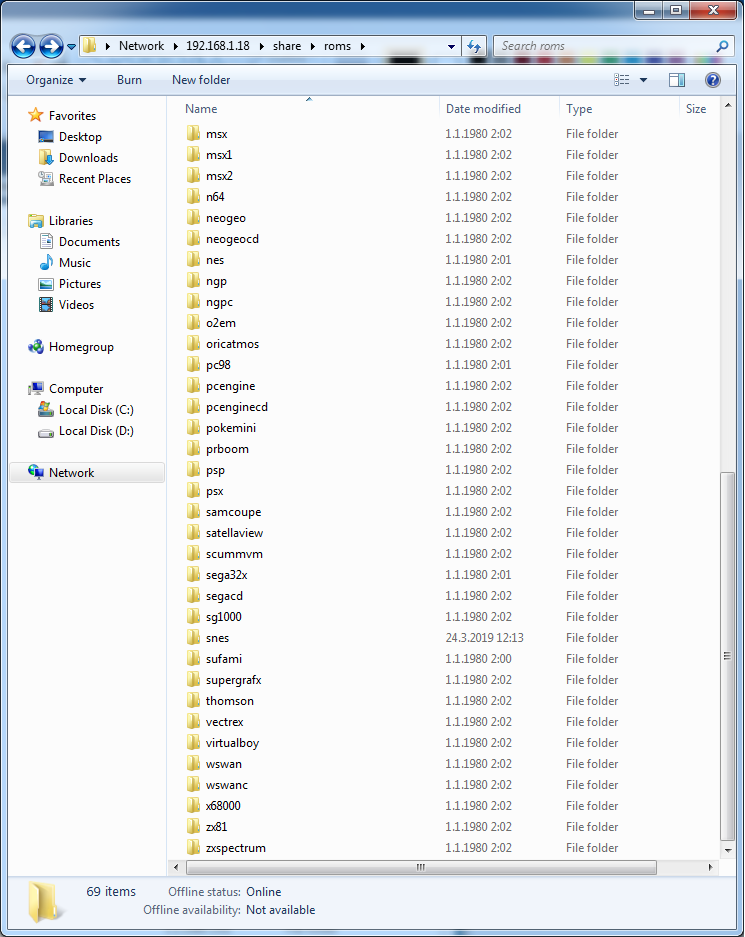The height and width of the screenshot is (937, 745).
Task: Select Homegroup in the navigation pane
Action: click(x=81, y=347)
